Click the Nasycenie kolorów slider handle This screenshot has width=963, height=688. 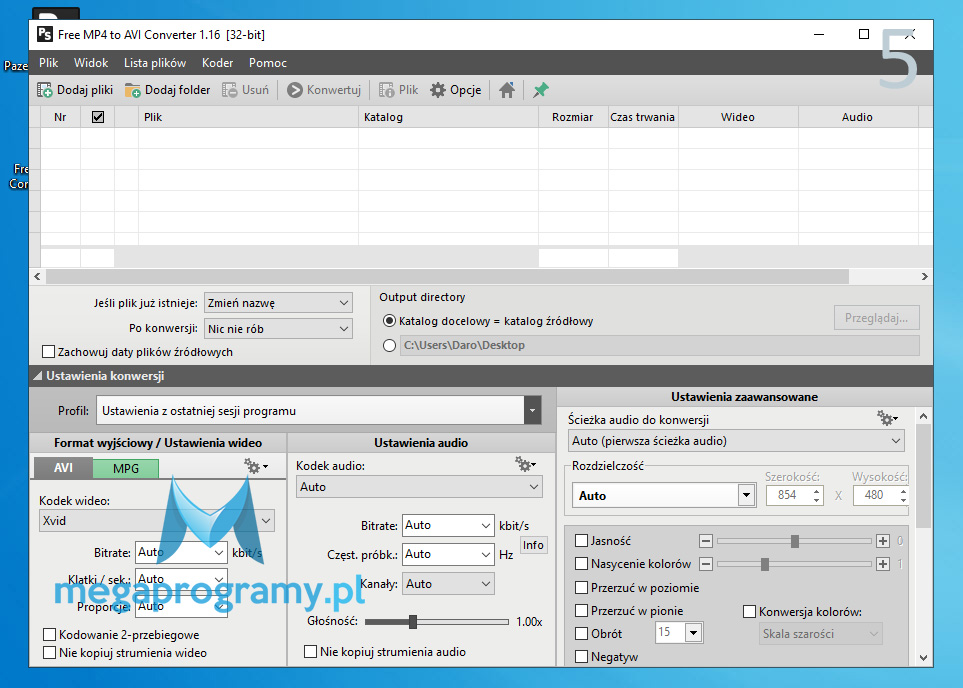[765, 564]
